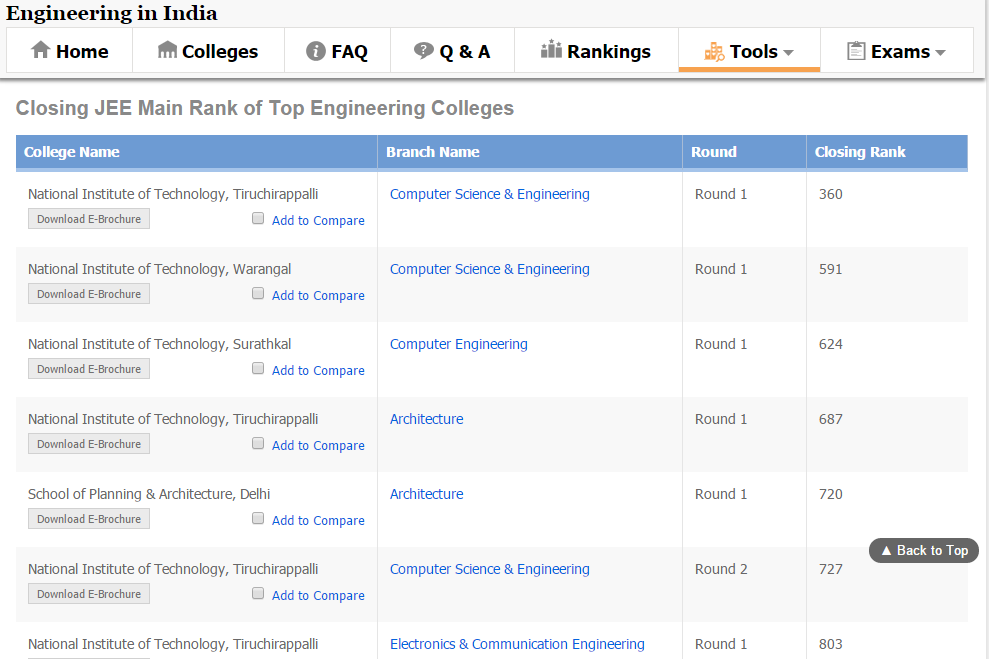
Task: Click the FAQ info icon
Action: point(316,51)
